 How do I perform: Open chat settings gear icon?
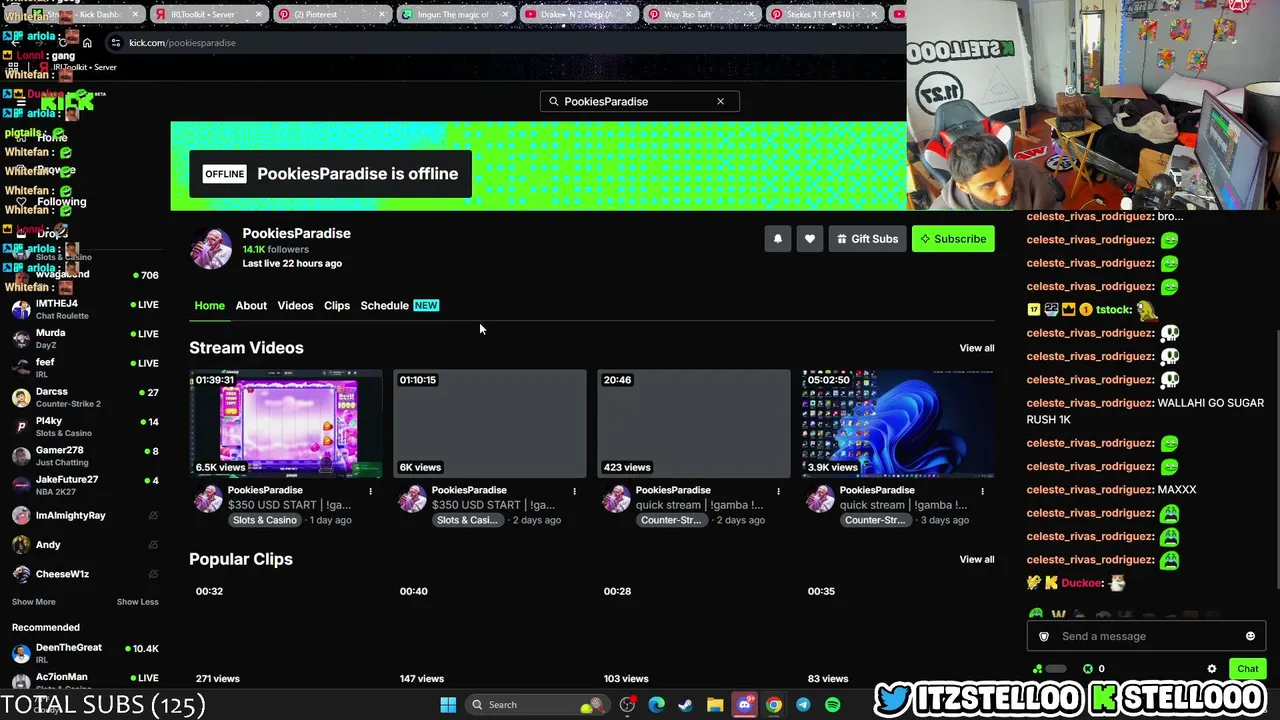coord(1212,669)
